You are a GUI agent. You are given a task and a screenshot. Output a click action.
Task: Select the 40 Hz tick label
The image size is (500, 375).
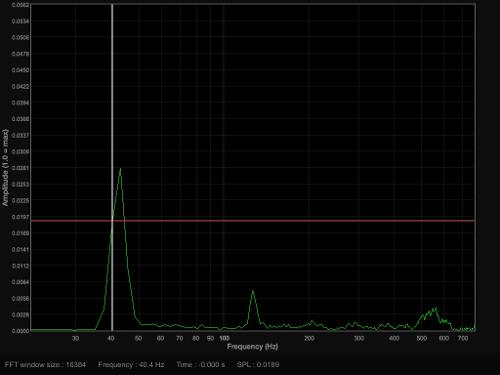tap(111, 338)
